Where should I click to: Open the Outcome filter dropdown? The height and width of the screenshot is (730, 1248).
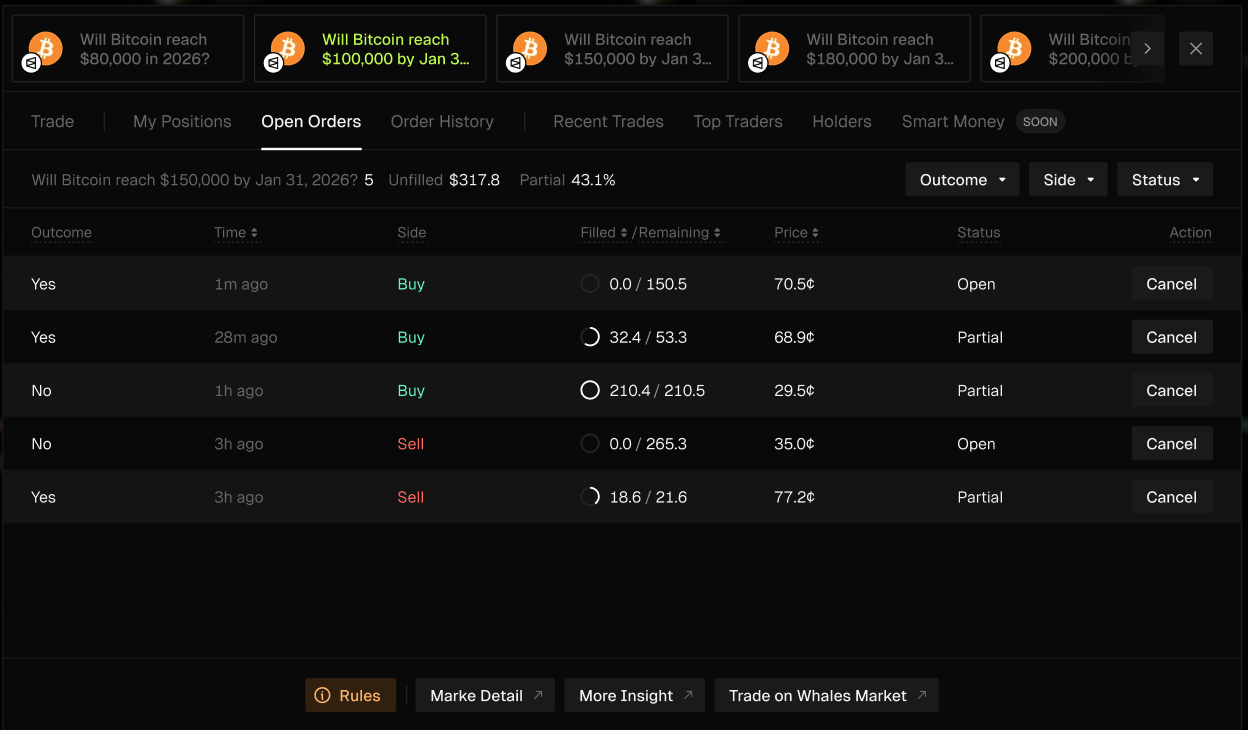pos(962,180)
